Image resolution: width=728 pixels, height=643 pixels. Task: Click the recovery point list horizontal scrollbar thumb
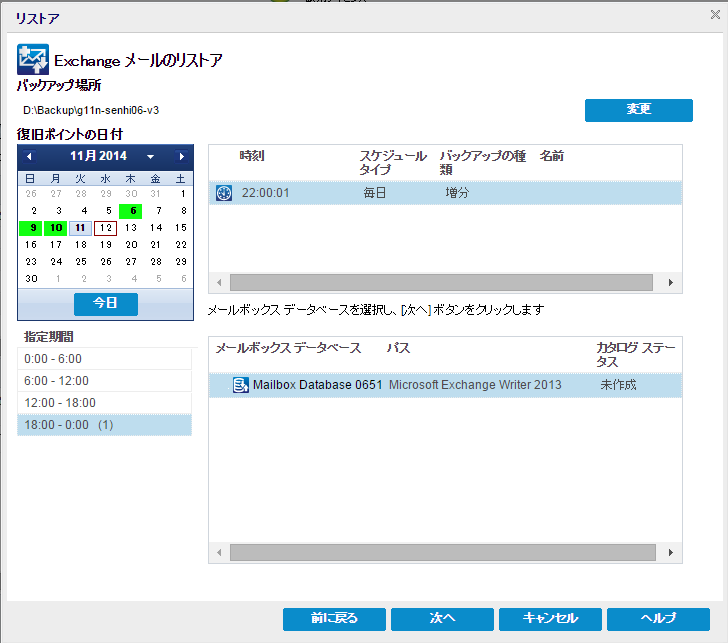pyautogui.click(x=441, y=283)
